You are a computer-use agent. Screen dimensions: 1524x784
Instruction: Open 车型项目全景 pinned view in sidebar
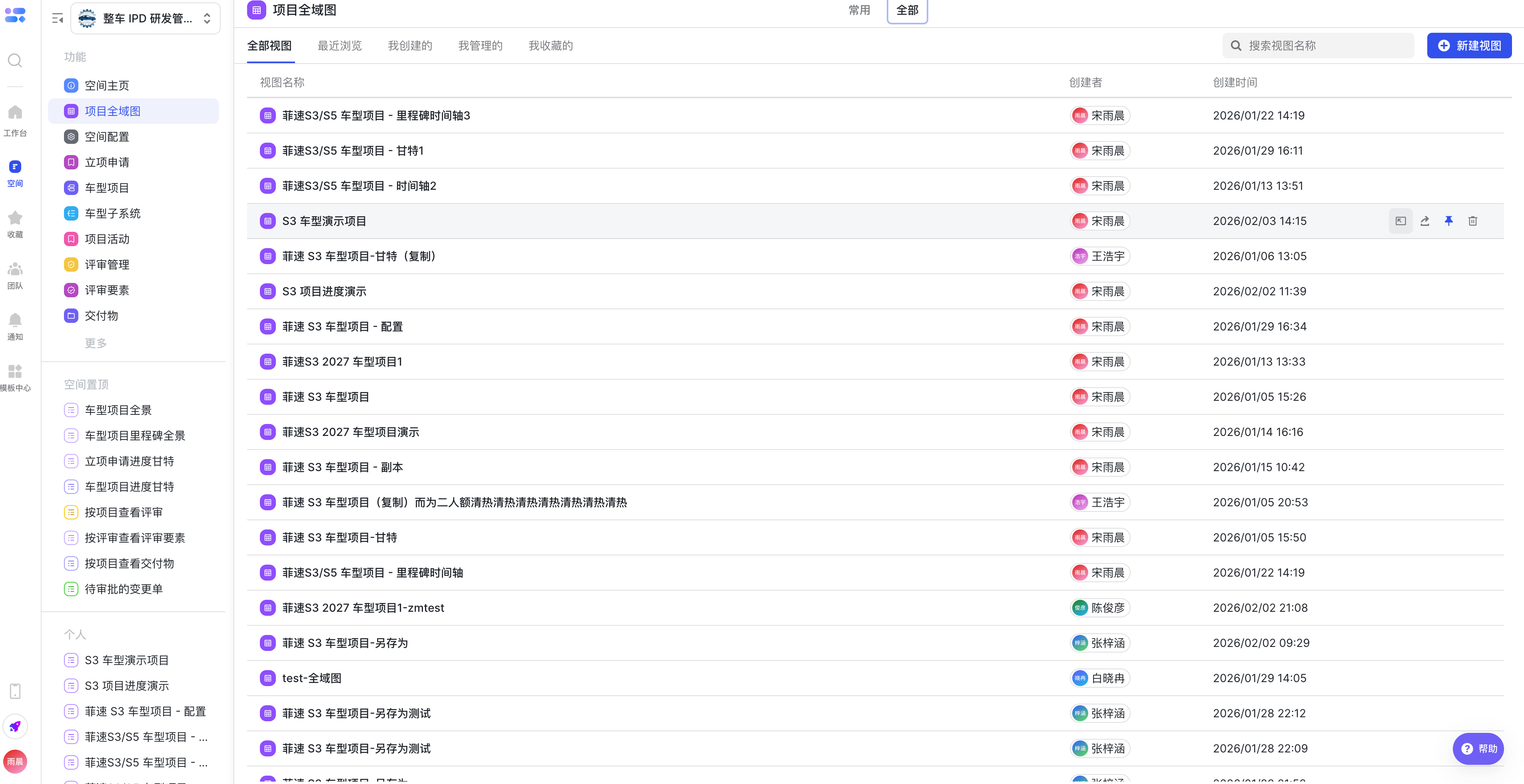click(x=118, y=410)
